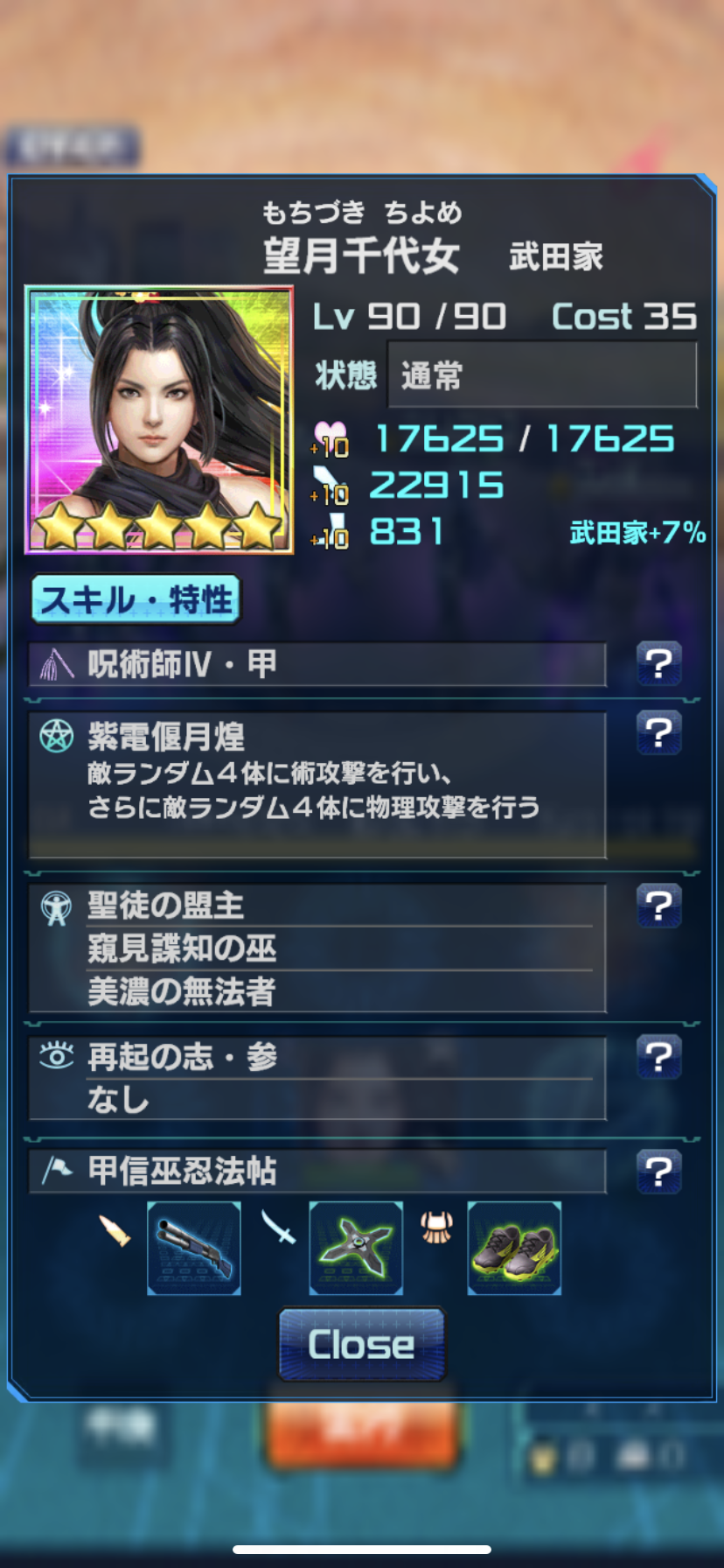Open help for 呪術師IV・甲 class
The height and width of the screenshot is (1568, 724).
658,664
